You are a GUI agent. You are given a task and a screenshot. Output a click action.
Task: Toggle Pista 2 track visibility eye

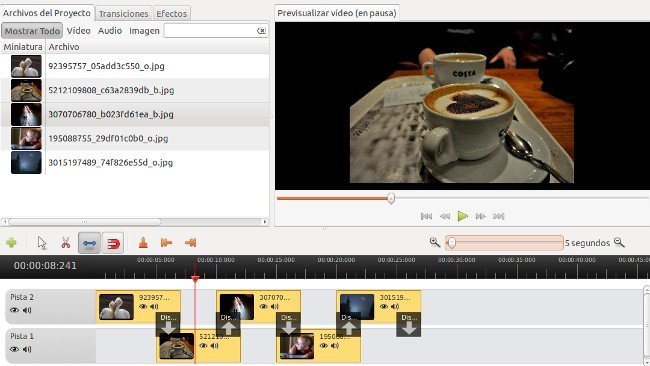pyautogui.click(x=15, y=310)
